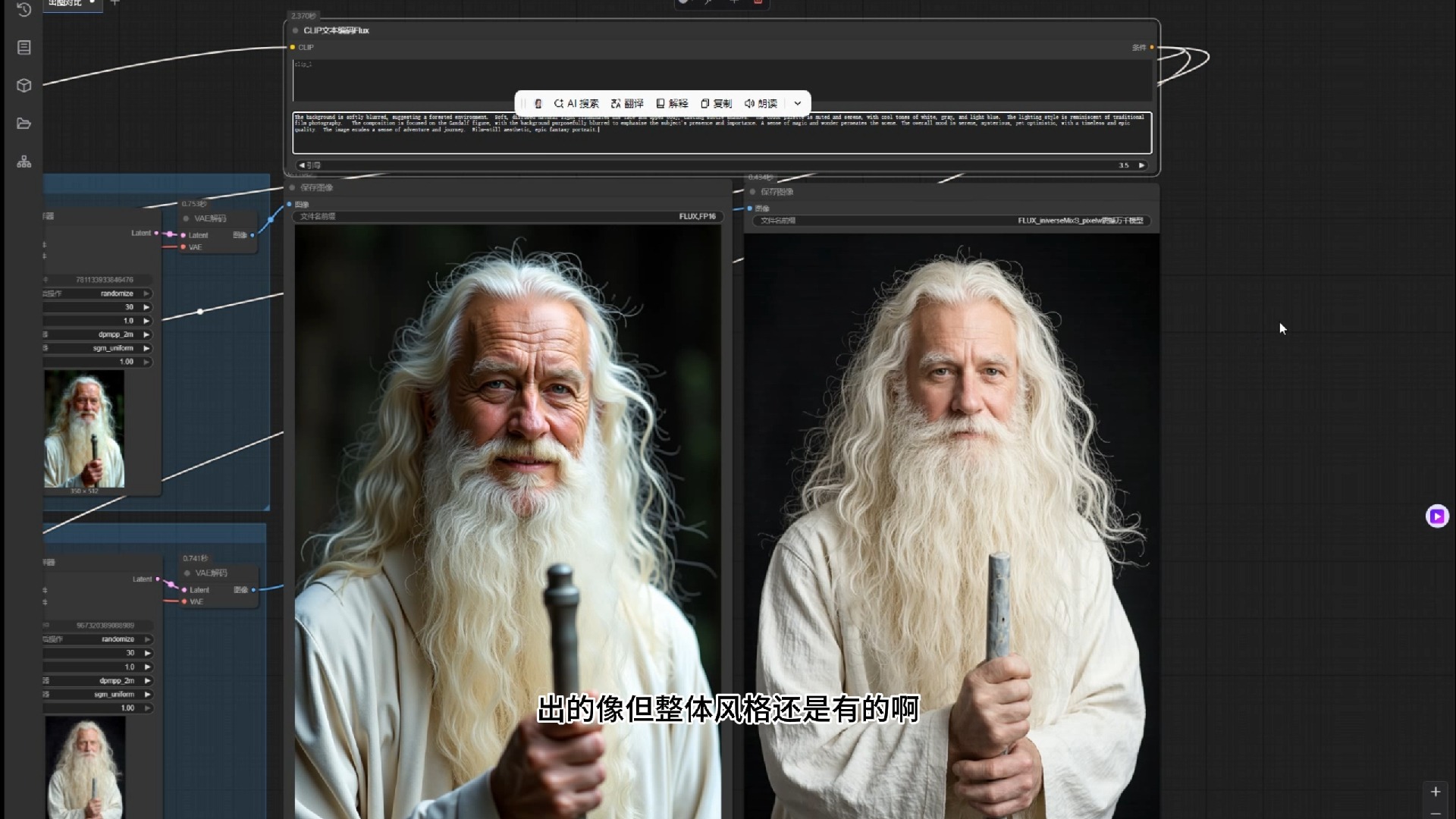Click VAE input socket on lower VAE解码 node
The height and width of the screenshot is (819, 1456).
click(184, 601)
